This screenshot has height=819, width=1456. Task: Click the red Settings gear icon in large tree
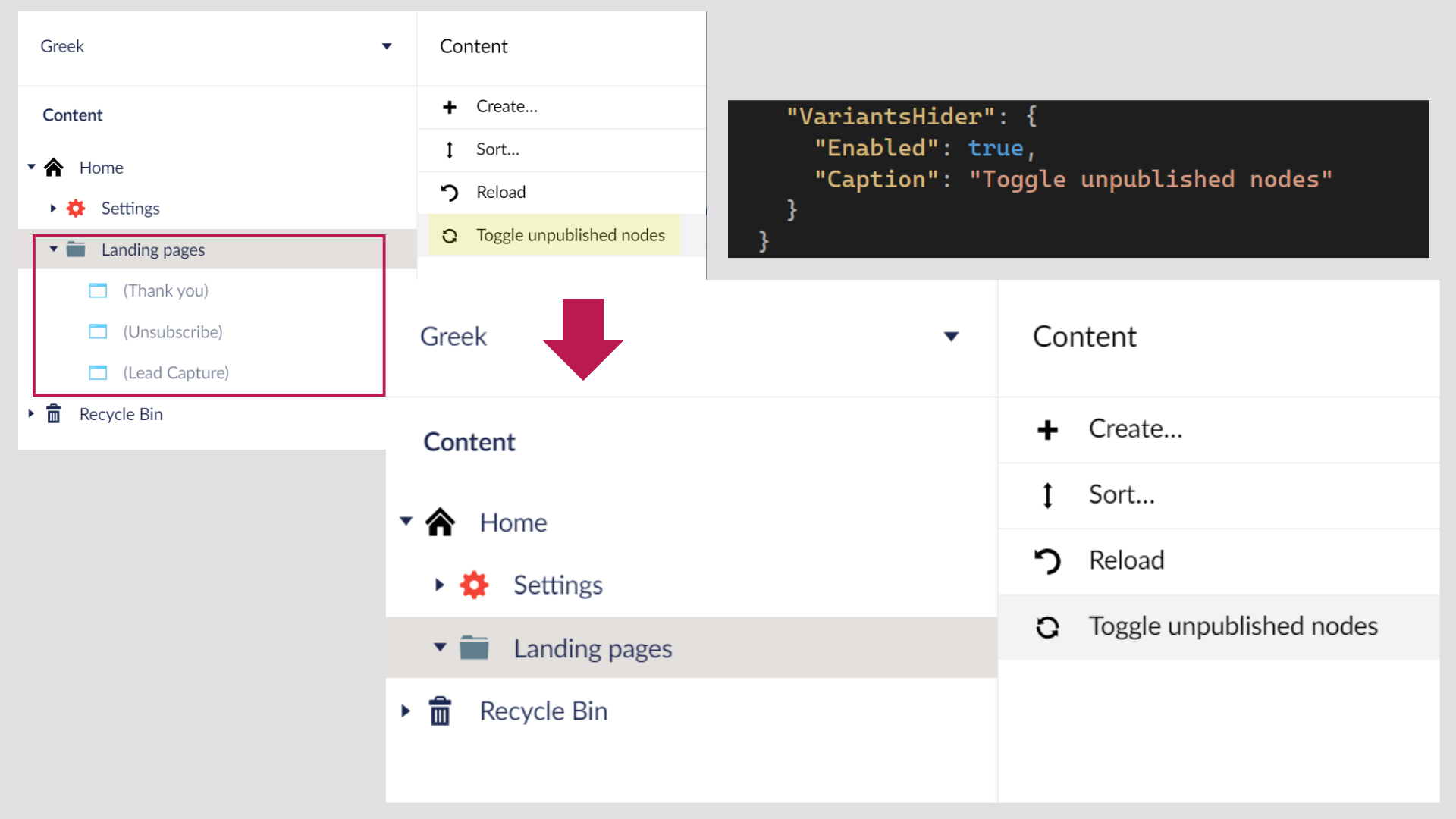click(474, 585)
